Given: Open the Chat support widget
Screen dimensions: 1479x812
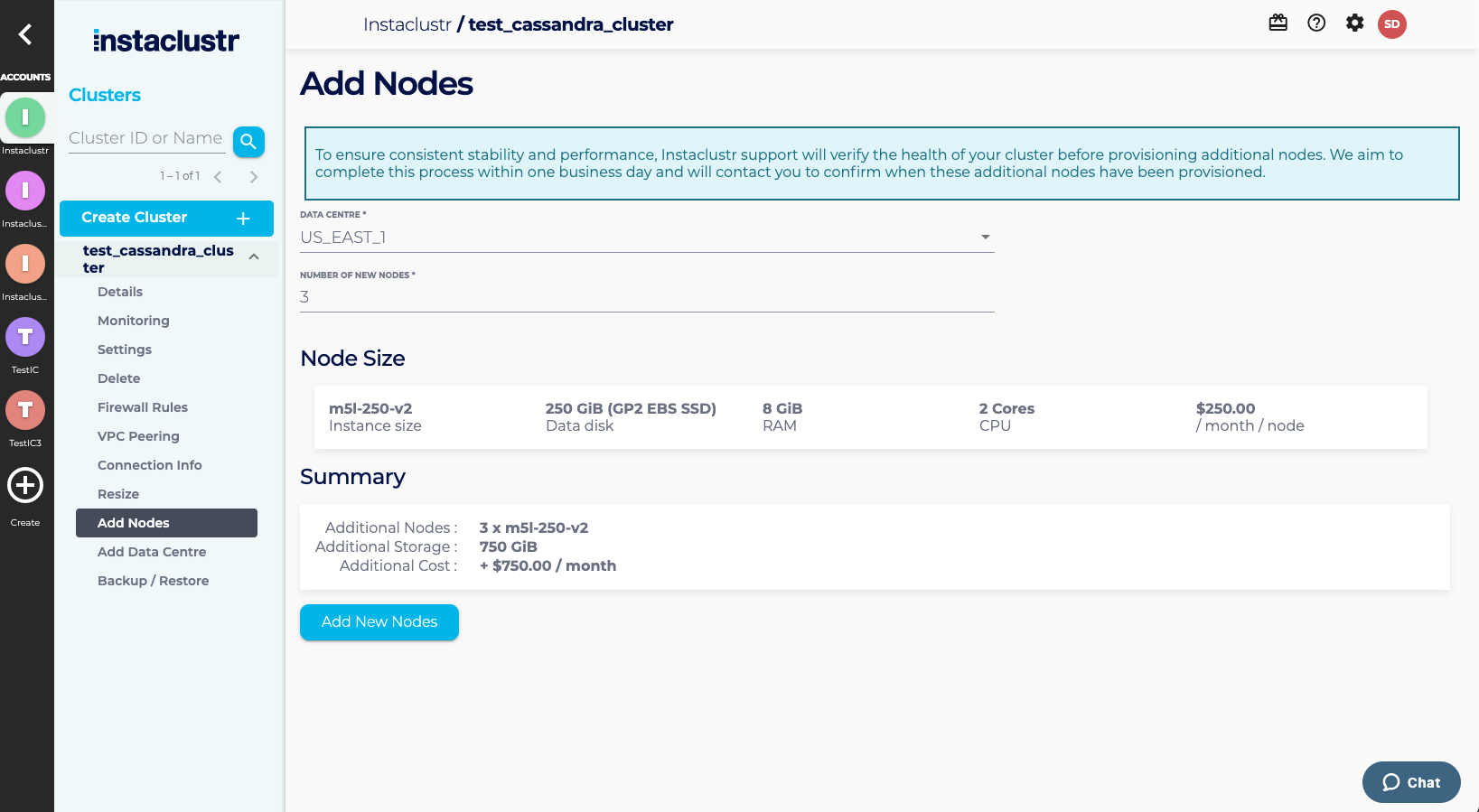Looking at the screenshot, I should 1411,782.
